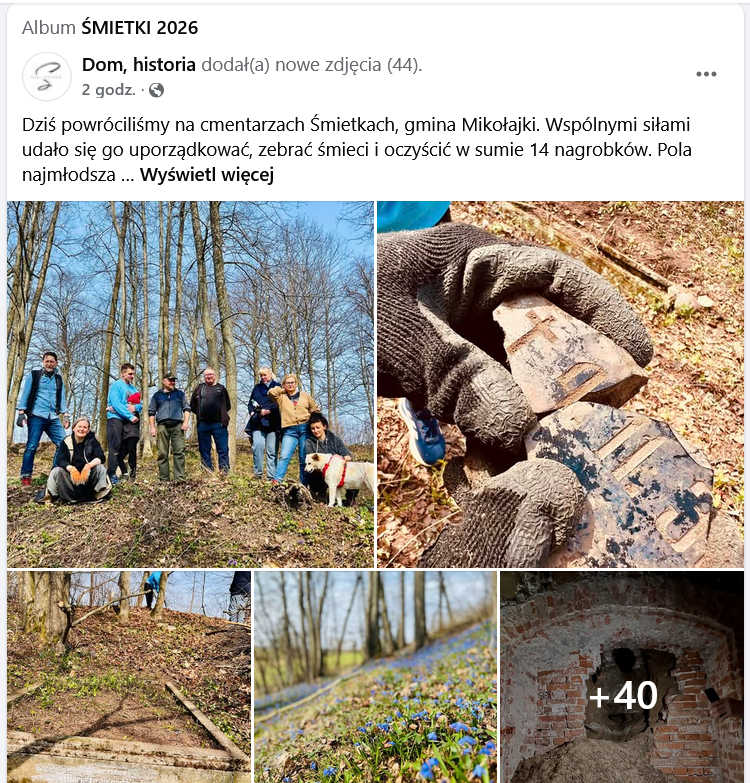Viewport: 750px width, 783px height.
Task: Click the post description mentioning gmina Mikołajki
Action: (x=357, y=149)
